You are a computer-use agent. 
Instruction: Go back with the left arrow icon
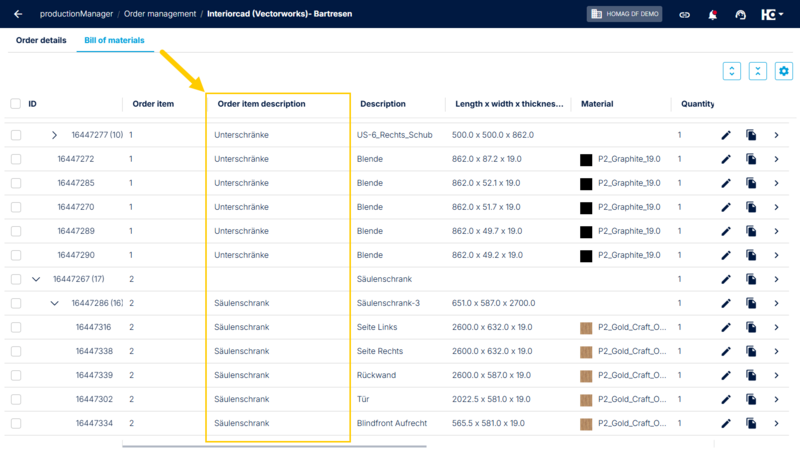(18, 14)
